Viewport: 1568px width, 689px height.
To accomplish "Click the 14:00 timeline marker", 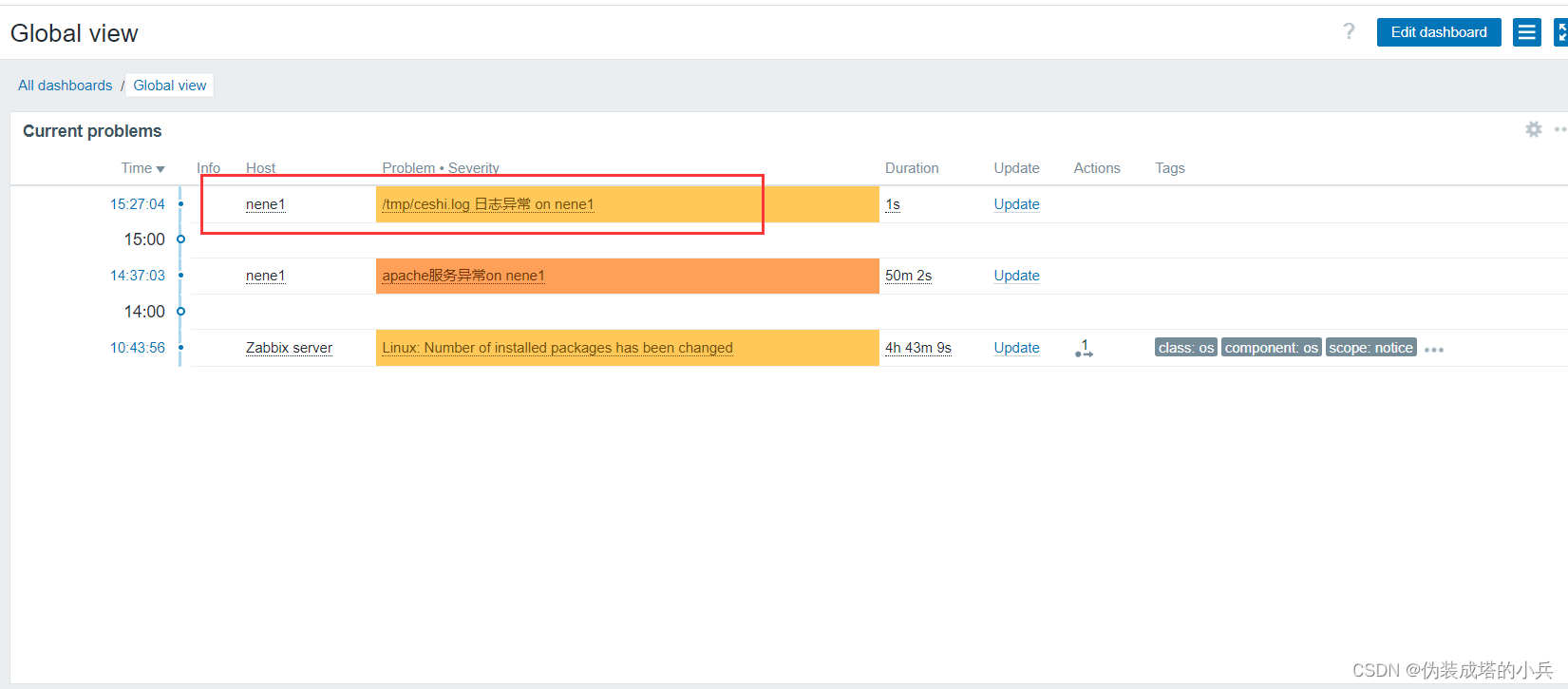I will coord(180,312).
